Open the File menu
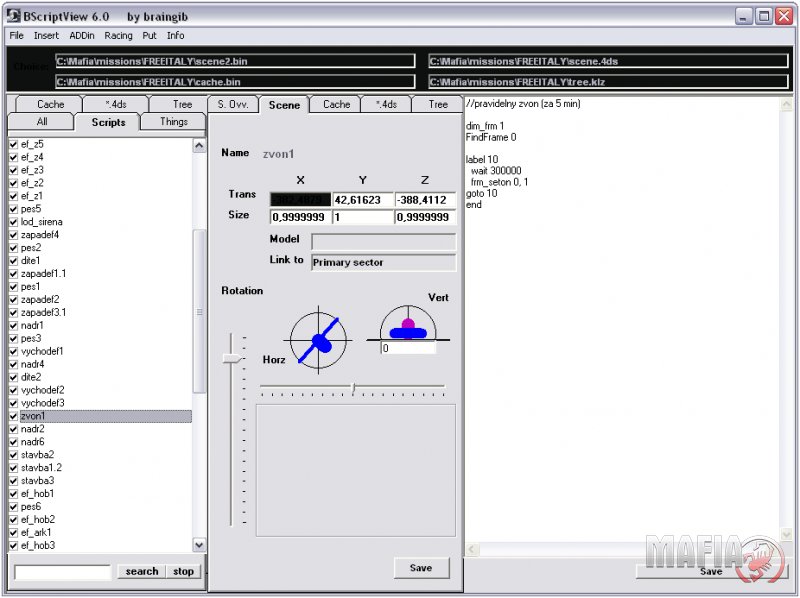The height and width of the screenshot is (598, 800). 16,35
